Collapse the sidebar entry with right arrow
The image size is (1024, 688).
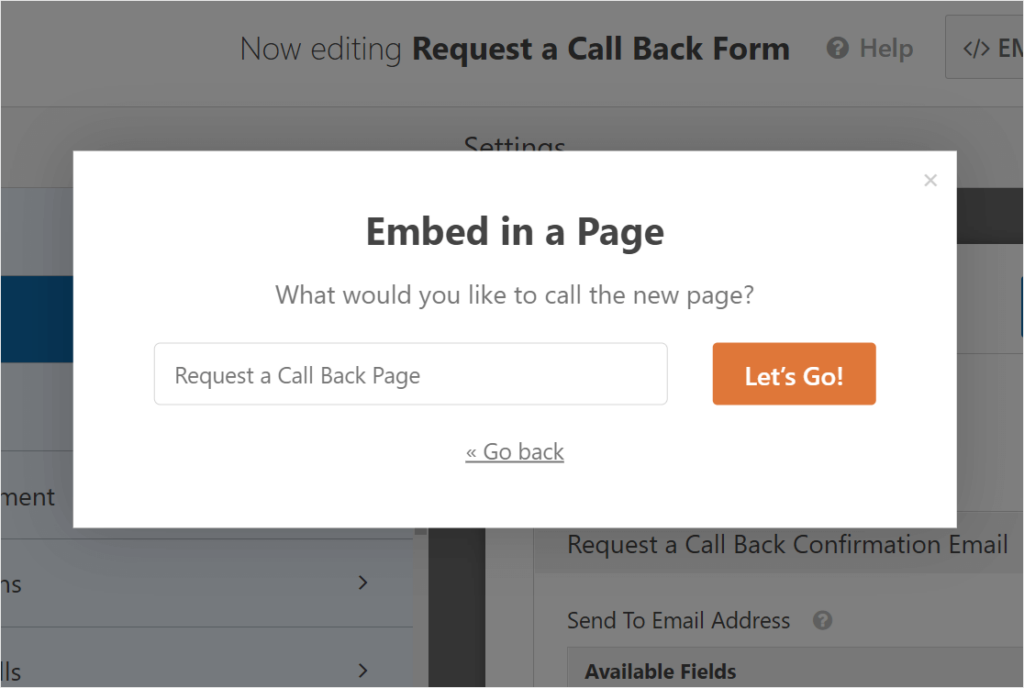click(363, 583)
